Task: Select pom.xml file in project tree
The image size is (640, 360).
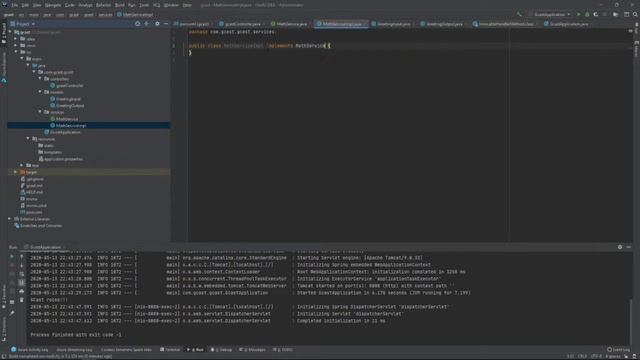Action: (31, 212)
